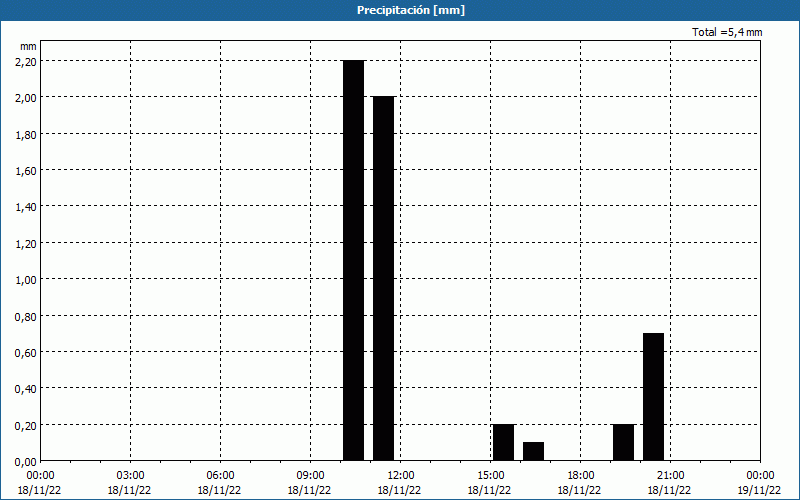This screenshot has height=500, width=800.
Task: Click the 09:00 time label
Action: coord(311,476)
